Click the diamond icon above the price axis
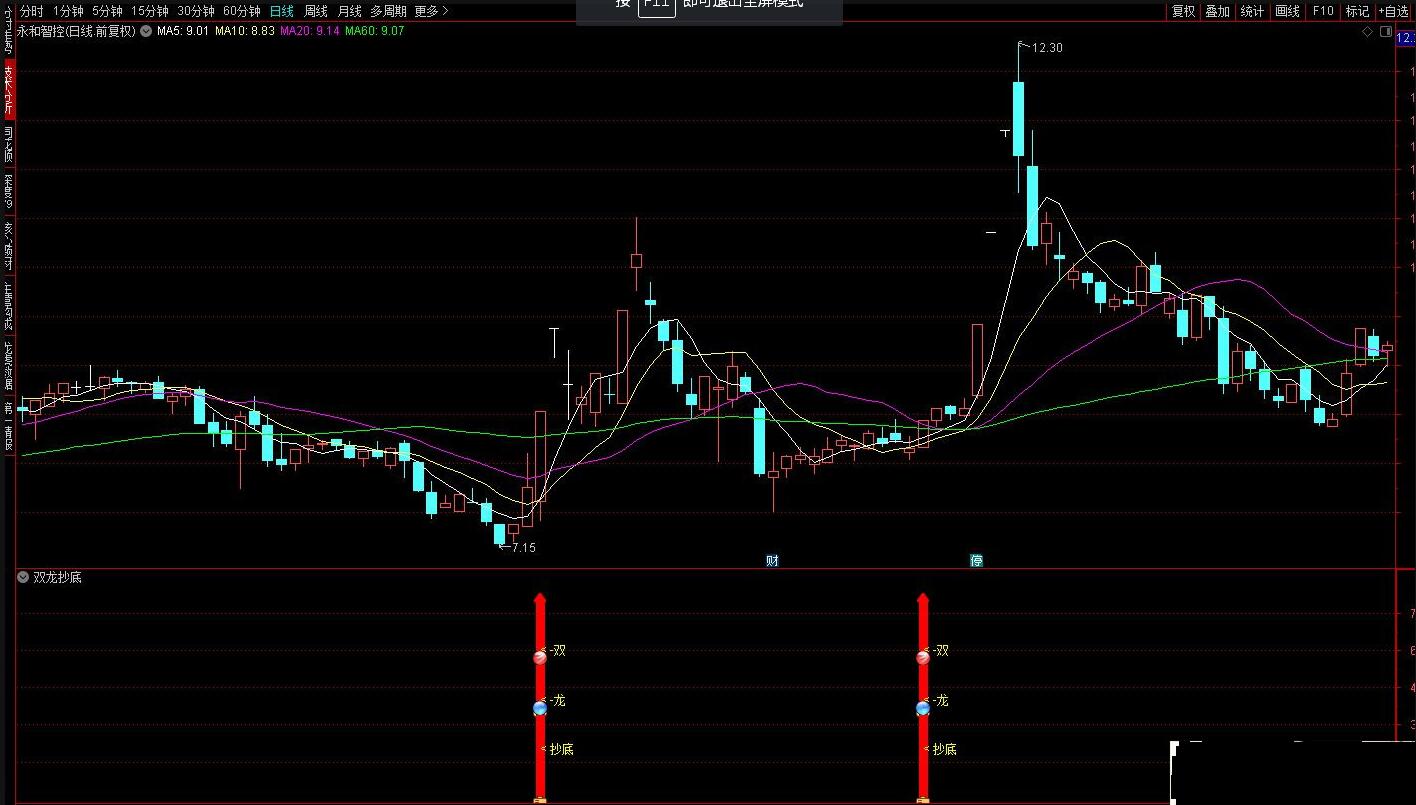The width and height of the screenshot is (1416, 805). [1368, 32]
